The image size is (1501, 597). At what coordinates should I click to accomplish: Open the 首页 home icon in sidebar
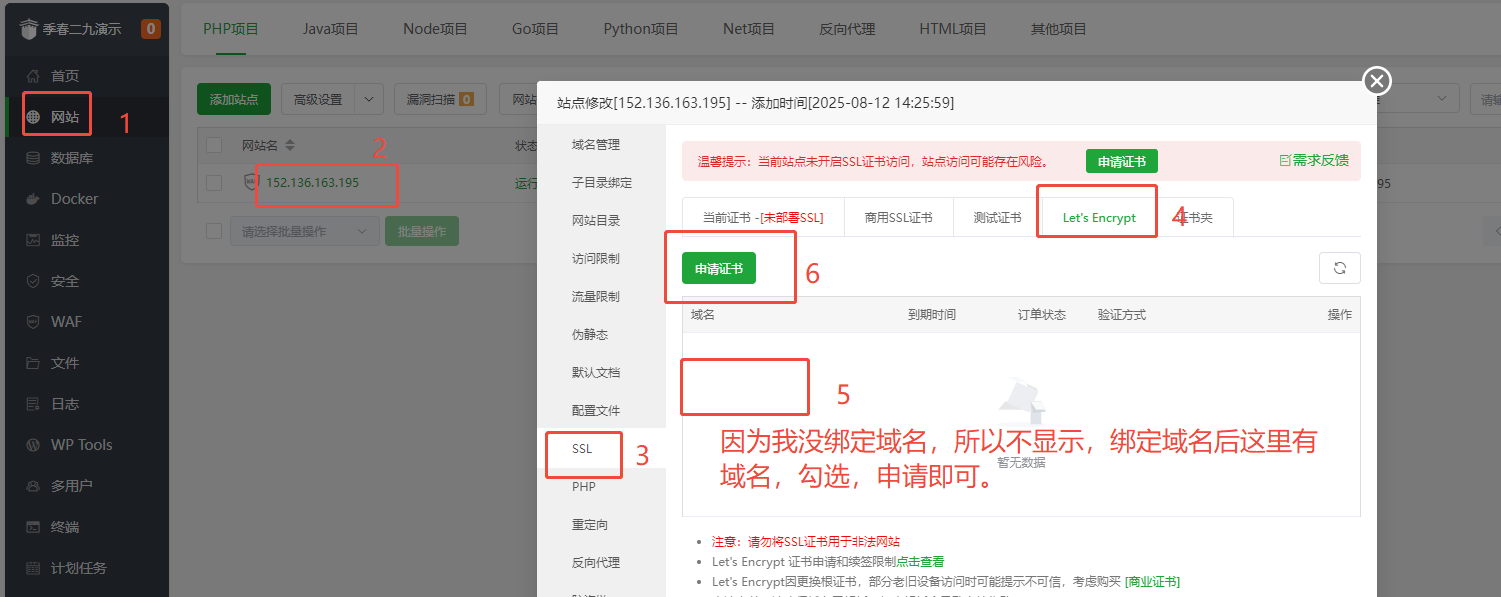click(33, 76)
